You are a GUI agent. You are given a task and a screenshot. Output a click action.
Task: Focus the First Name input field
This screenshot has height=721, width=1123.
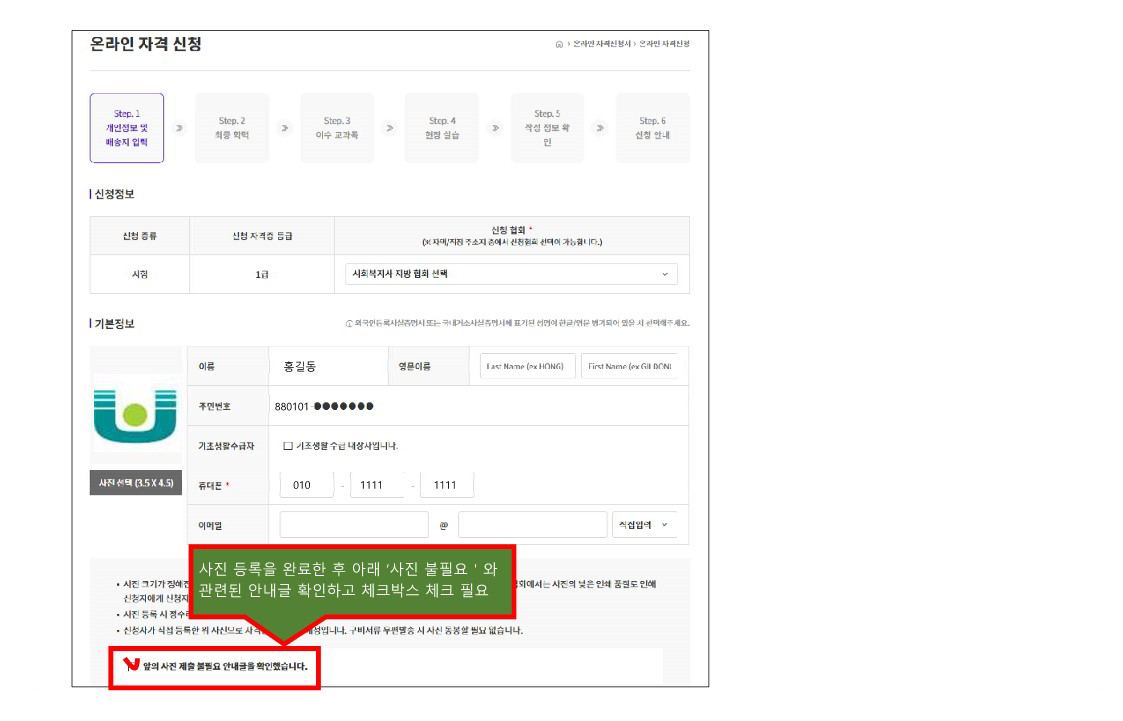pos(630,367)
